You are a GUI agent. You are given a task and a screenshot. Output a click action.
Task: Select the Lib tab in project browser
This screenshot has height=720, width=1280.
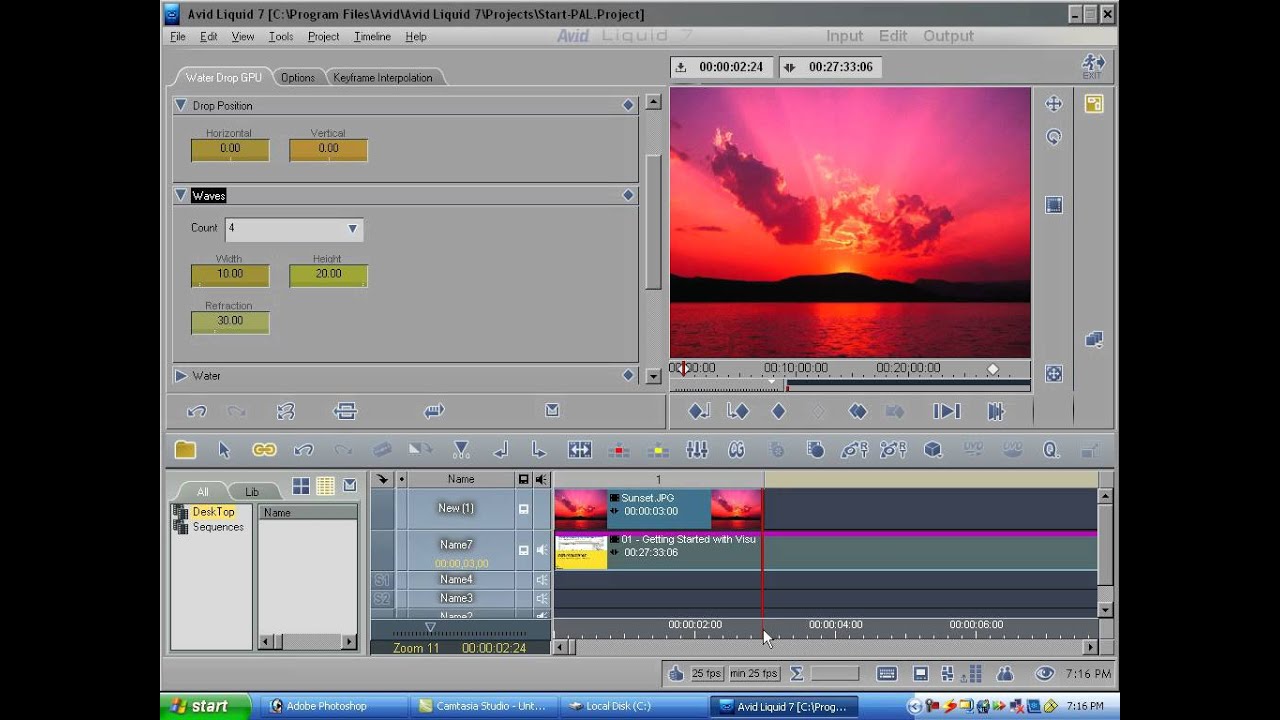click(x=252, y=491)
